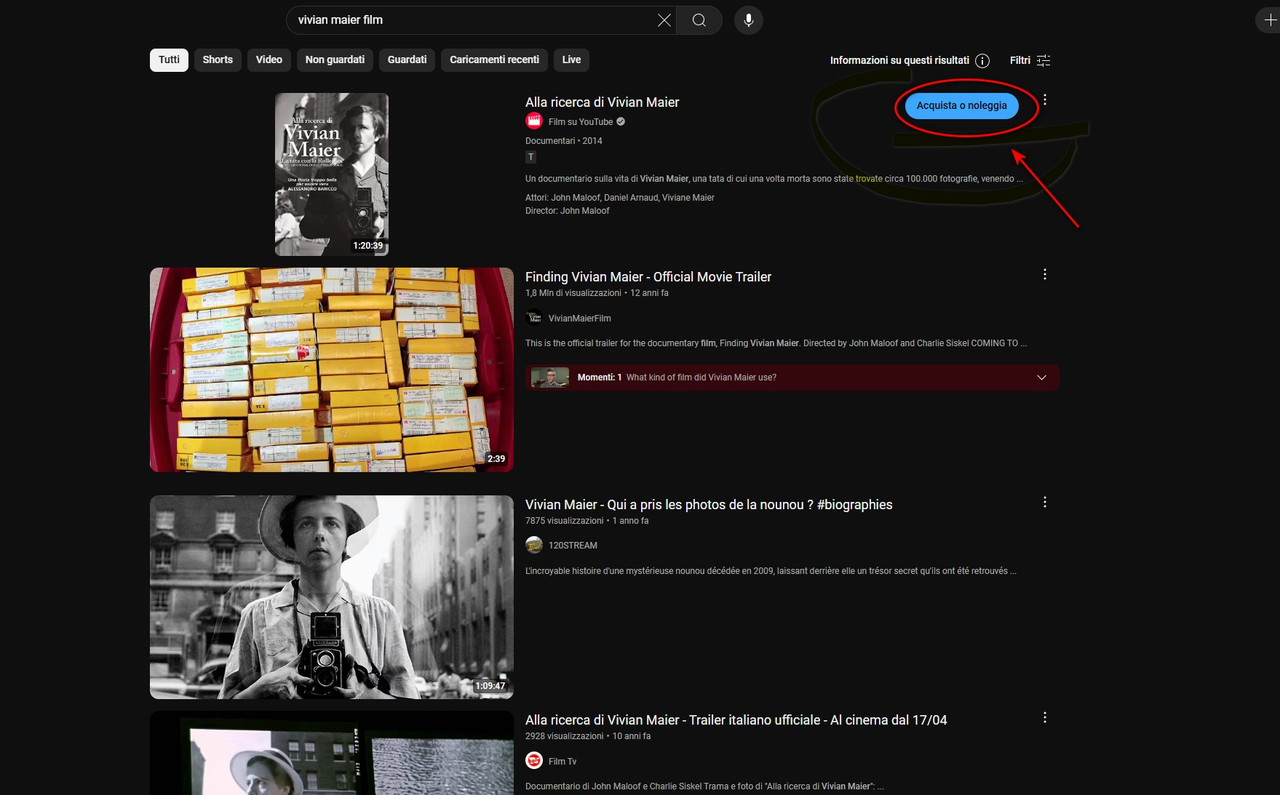Open the Filtri button label
Screen dimensions: 1280x795
pos(1020,60)
